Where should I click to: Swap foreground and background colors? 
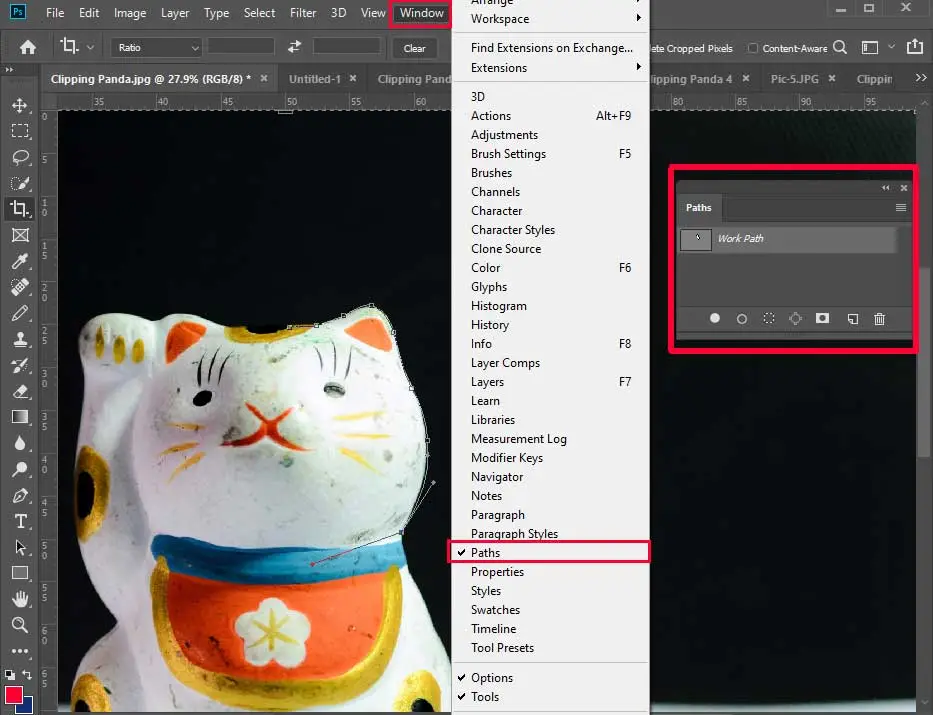(x=27, y=675)
